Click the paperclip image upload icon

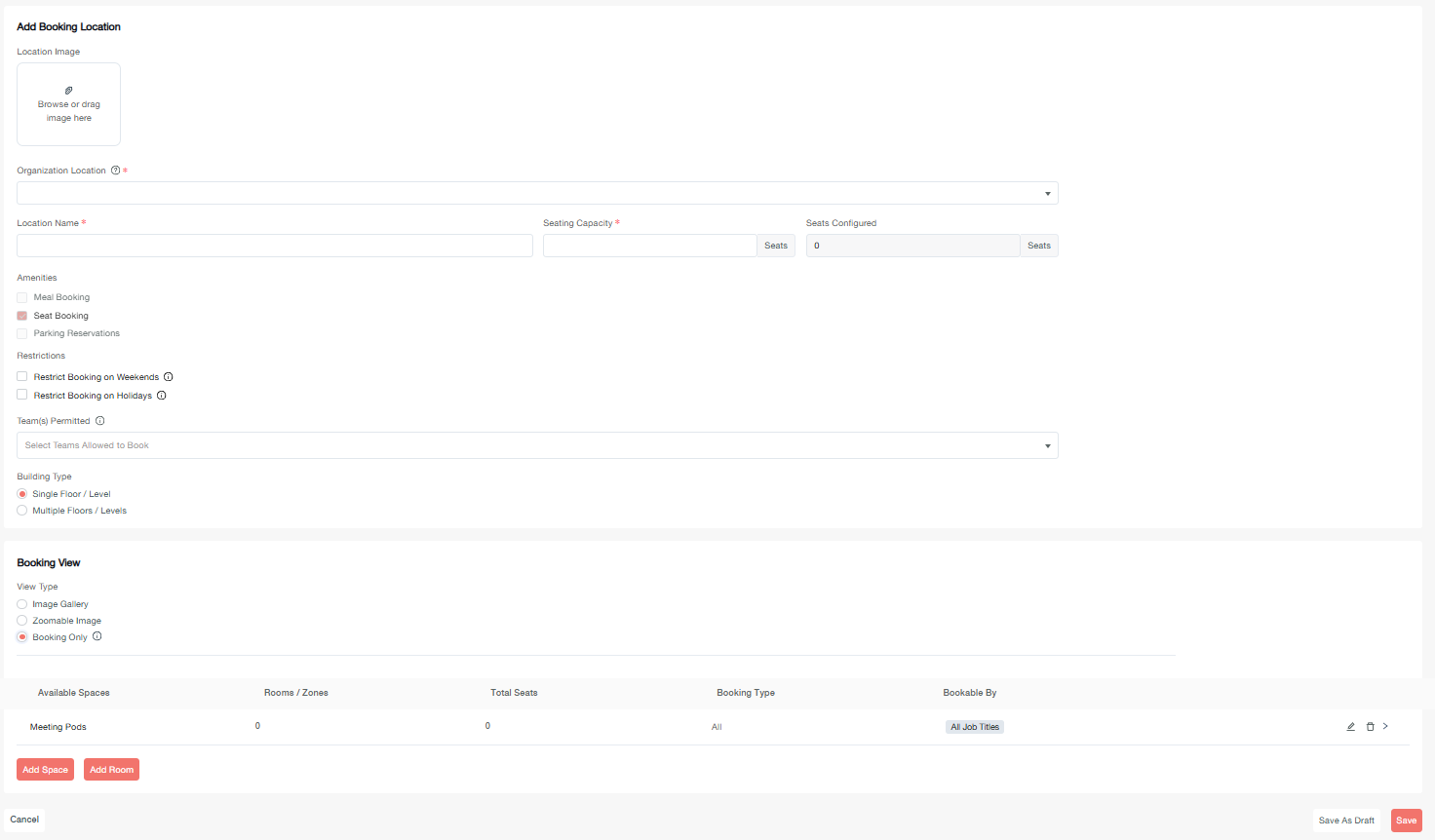coord(68,91)
